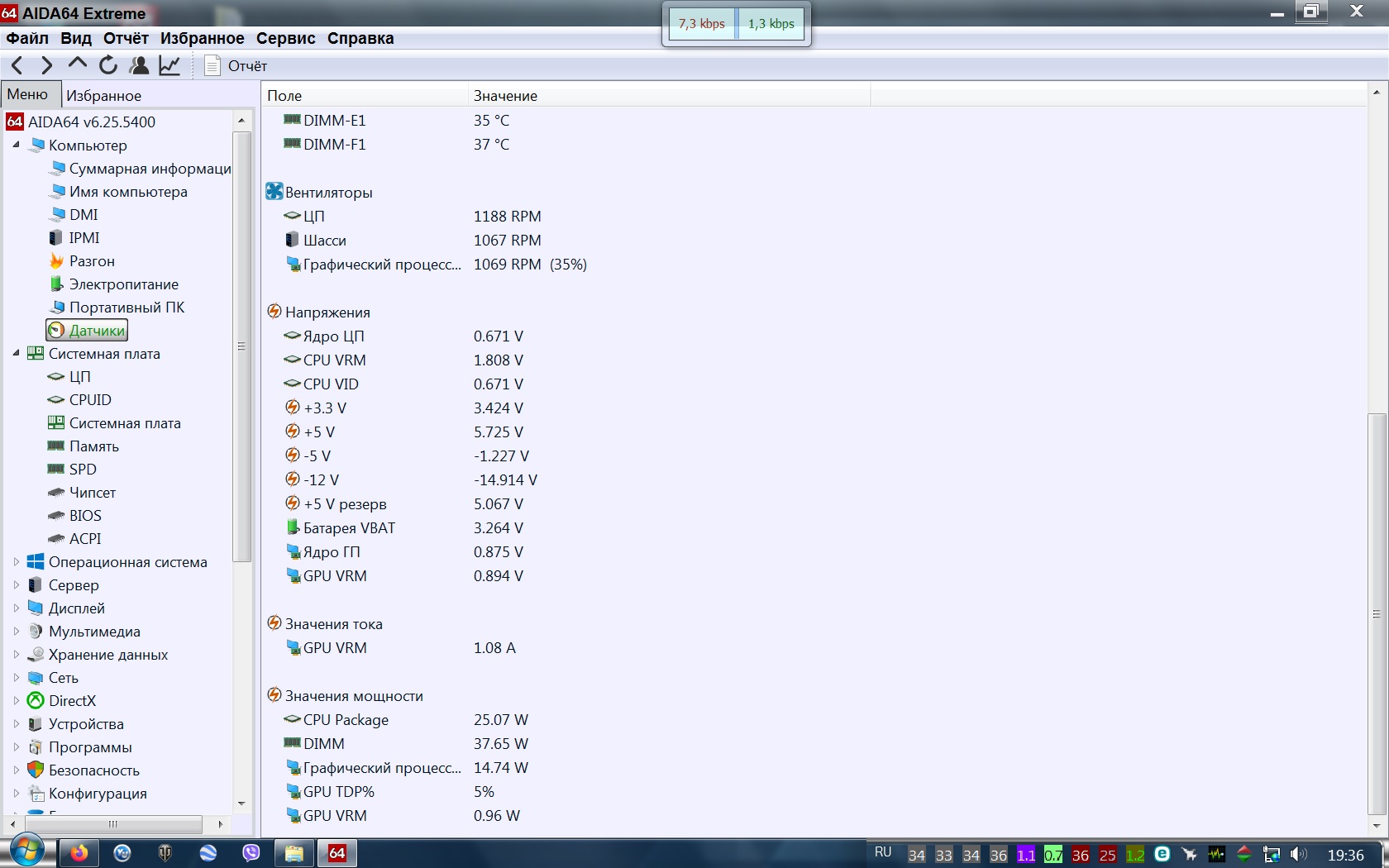1389x868 pixels.
Task: Select Портативный ПК in the tree
Action: [x=117, y=307]
